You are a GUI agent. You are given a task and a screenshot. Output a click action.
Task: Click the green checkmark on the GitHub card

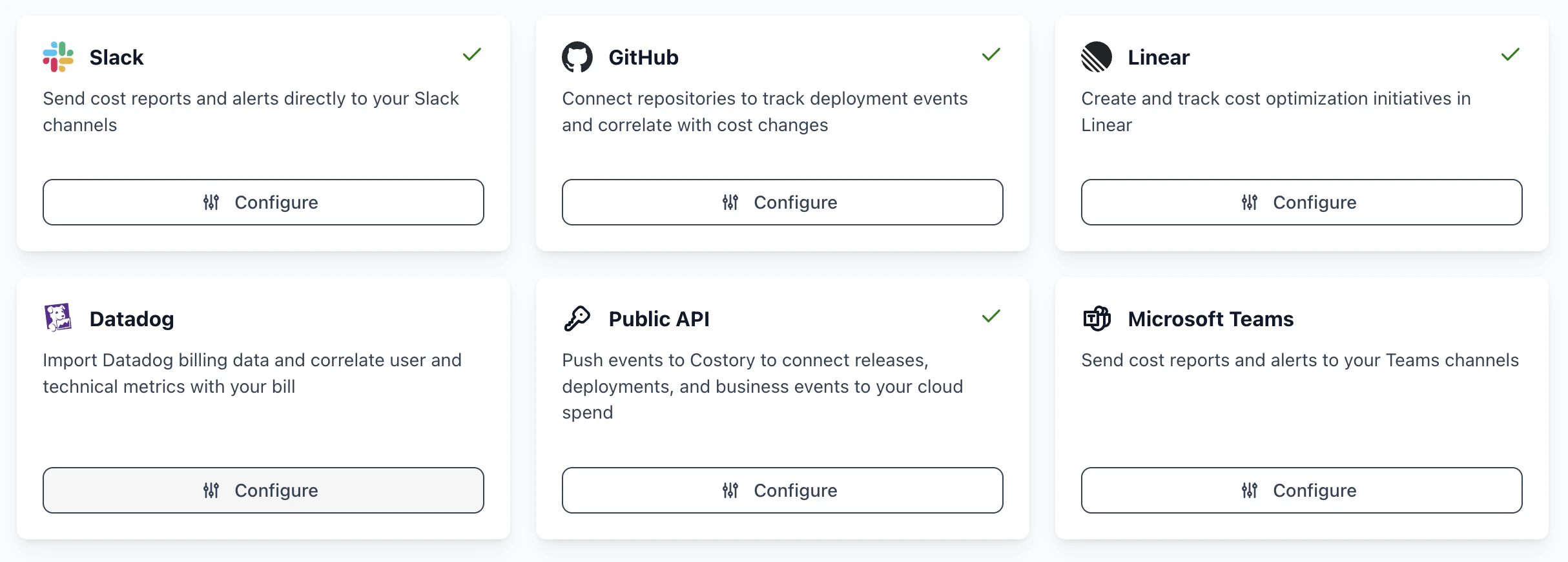click(x=991, y=55)
